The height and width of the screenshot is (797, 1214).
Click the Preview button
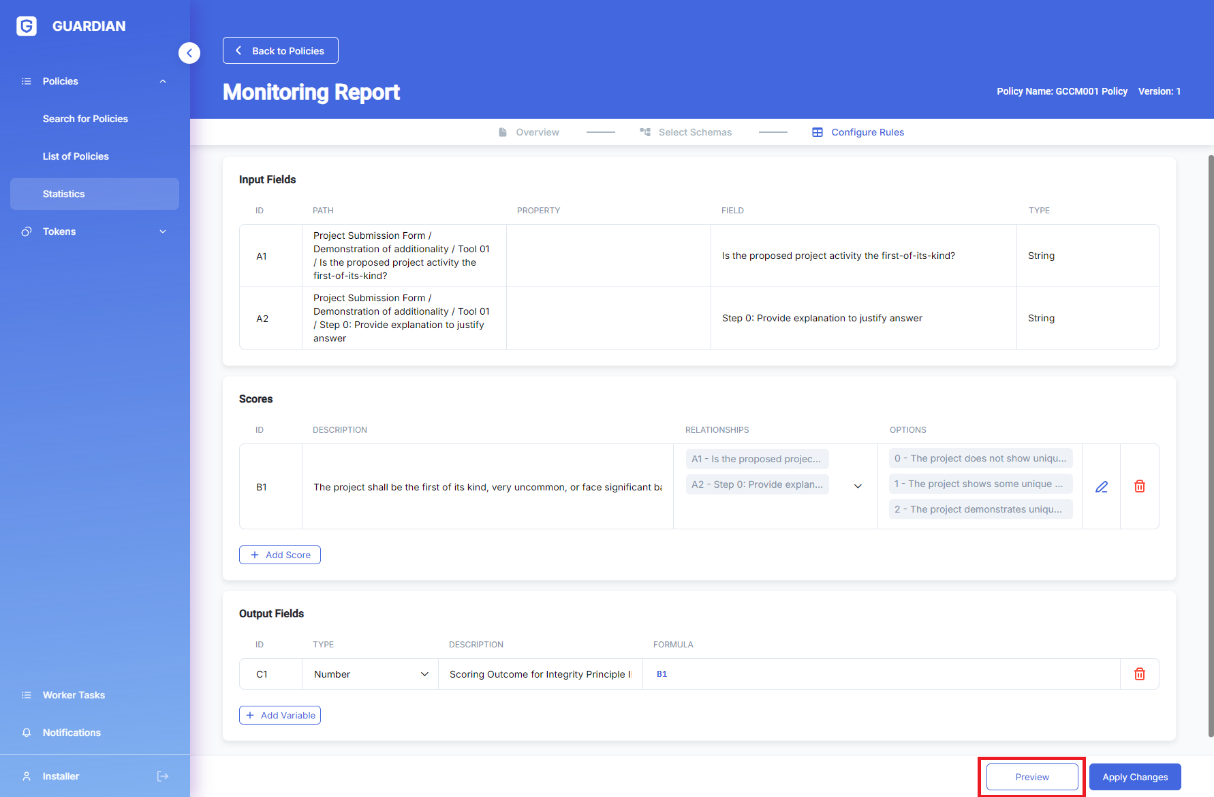(1032, 777)
